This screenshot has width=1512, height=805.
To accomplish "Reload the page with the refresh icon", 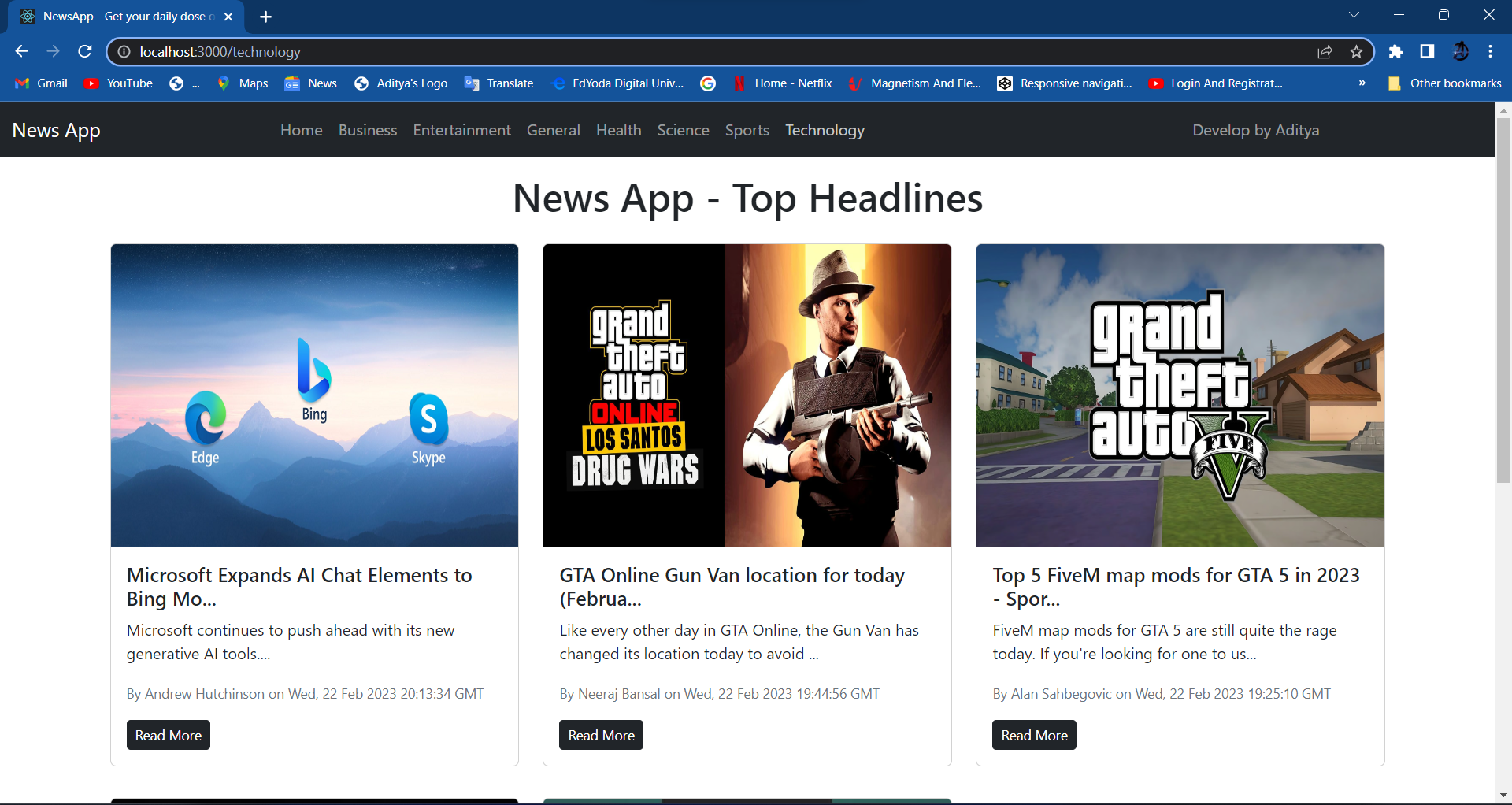I will point(85,52).
